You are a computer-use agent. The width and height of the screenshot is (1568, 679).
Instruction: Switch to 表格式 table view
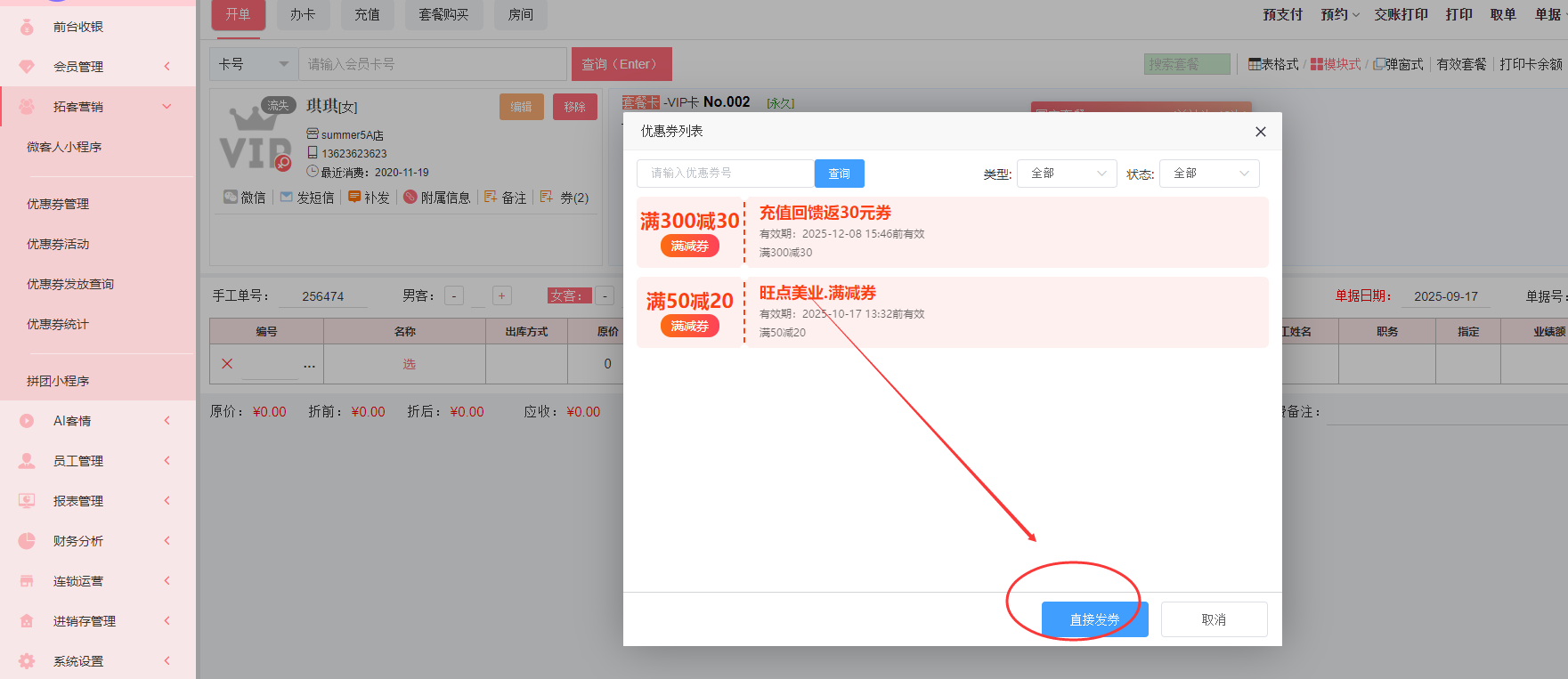click(1273, 64)
